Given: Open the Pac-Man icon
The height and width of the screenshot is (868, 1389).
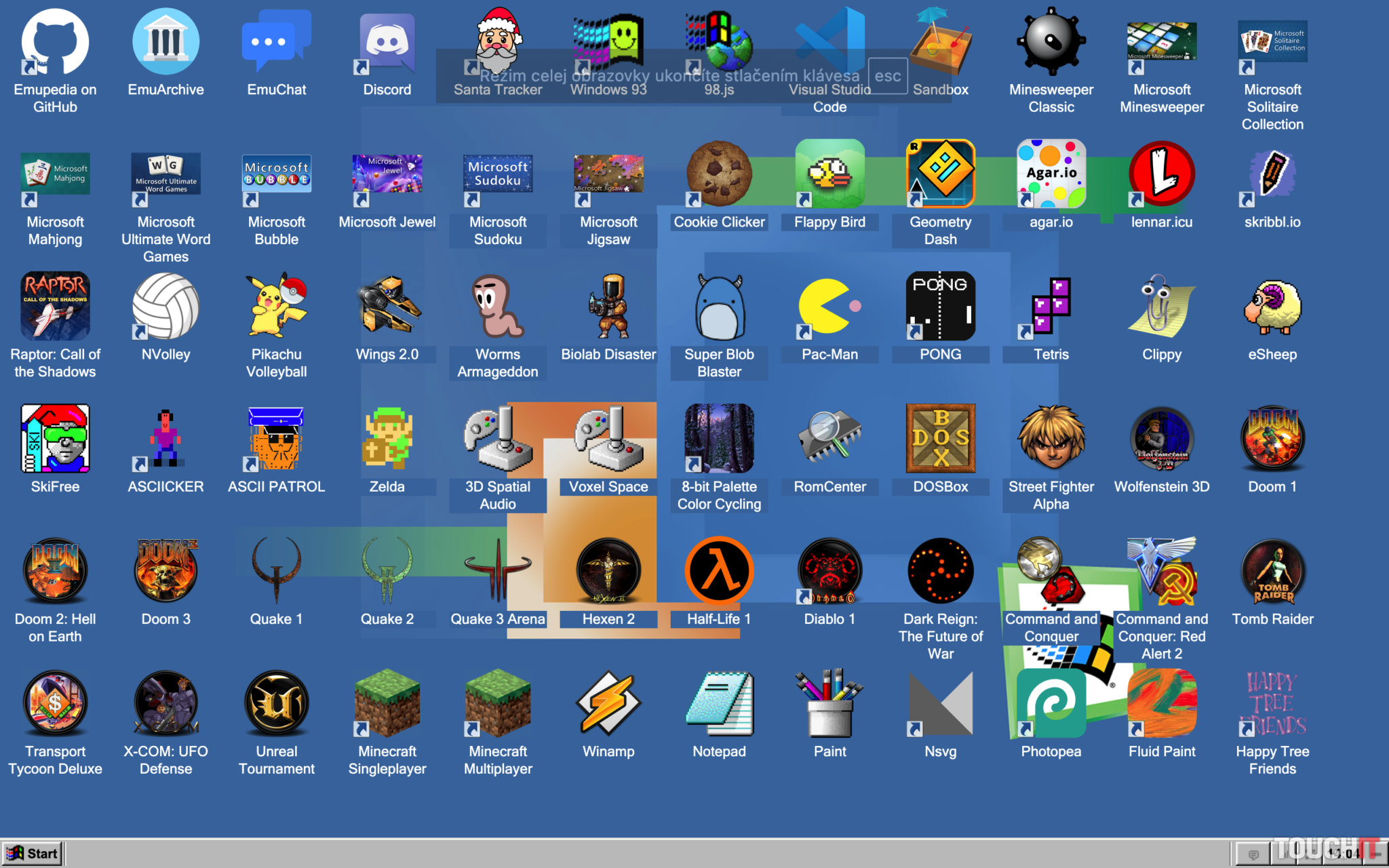Looking at the screenshot, I should point(829,307).
